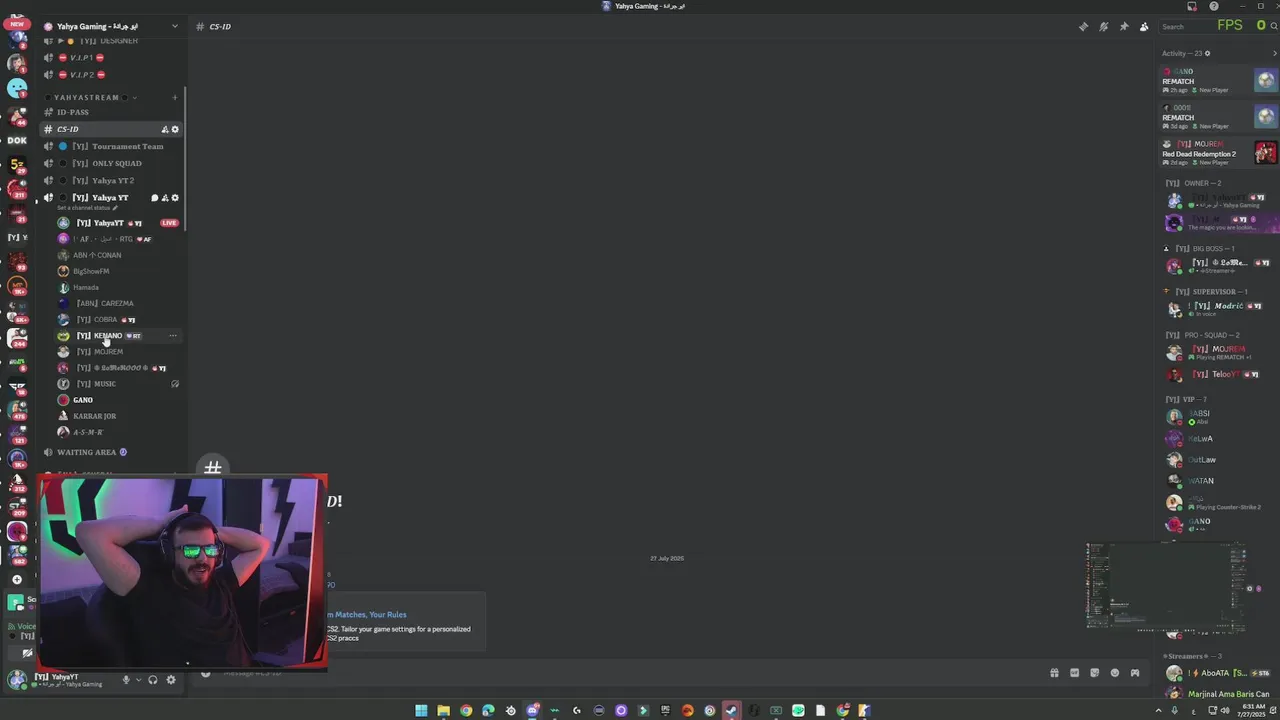
Task: Open Windows Start button
Action: pyautogui.click(x=421, y=711)
